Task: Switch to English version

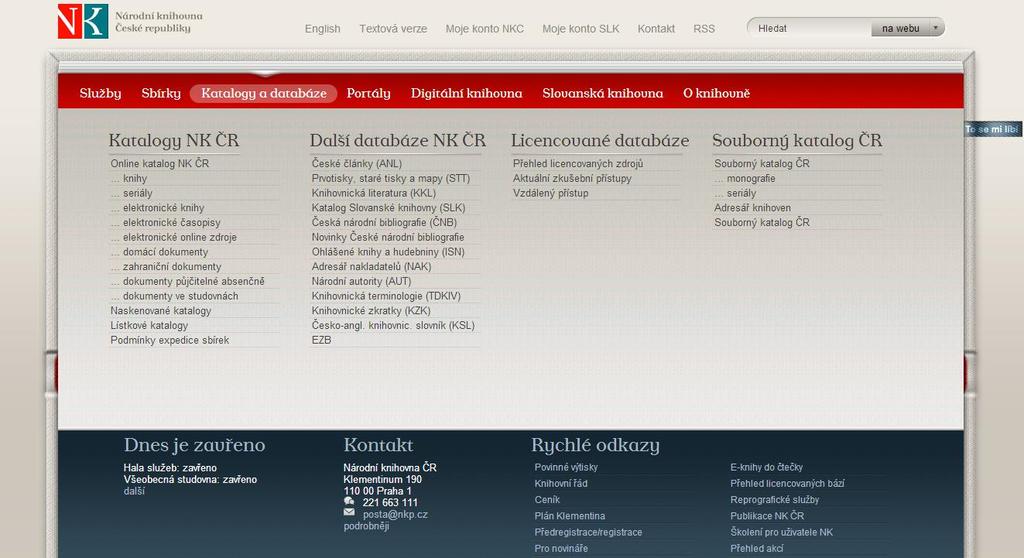Action: 323,29
